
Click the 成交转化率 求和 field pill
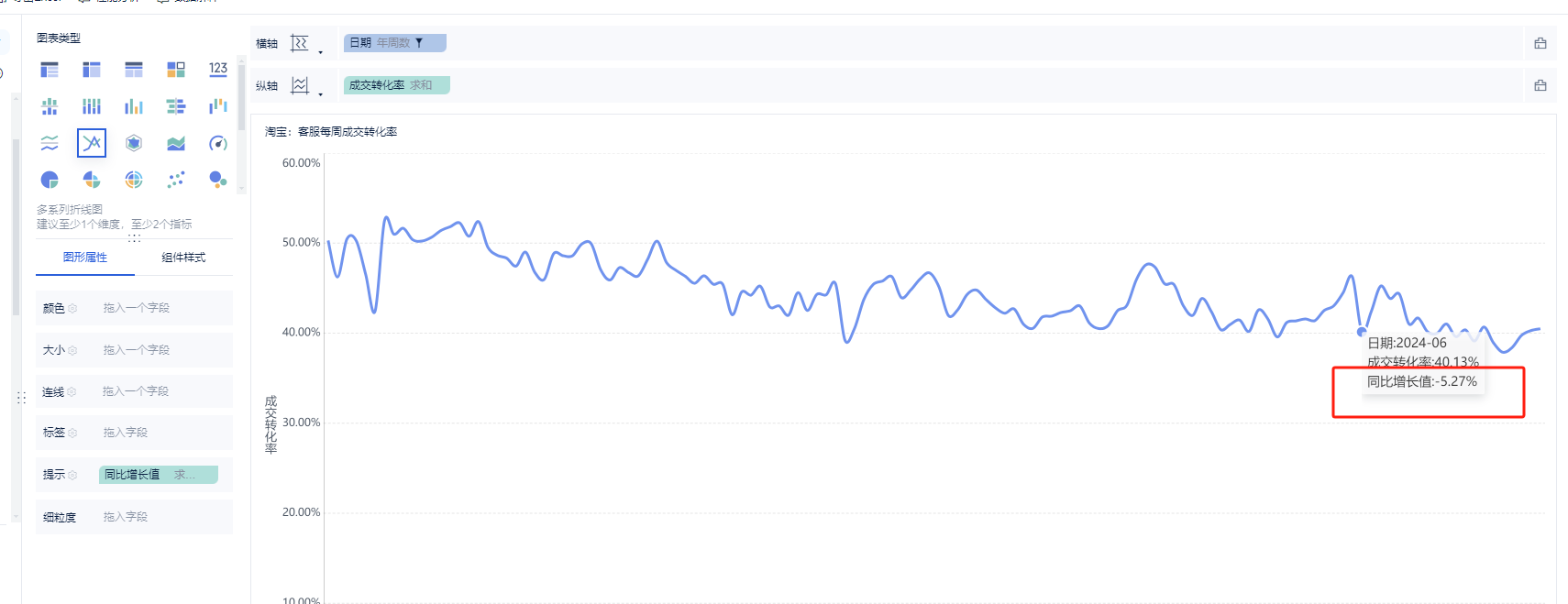tap(397, 85)
